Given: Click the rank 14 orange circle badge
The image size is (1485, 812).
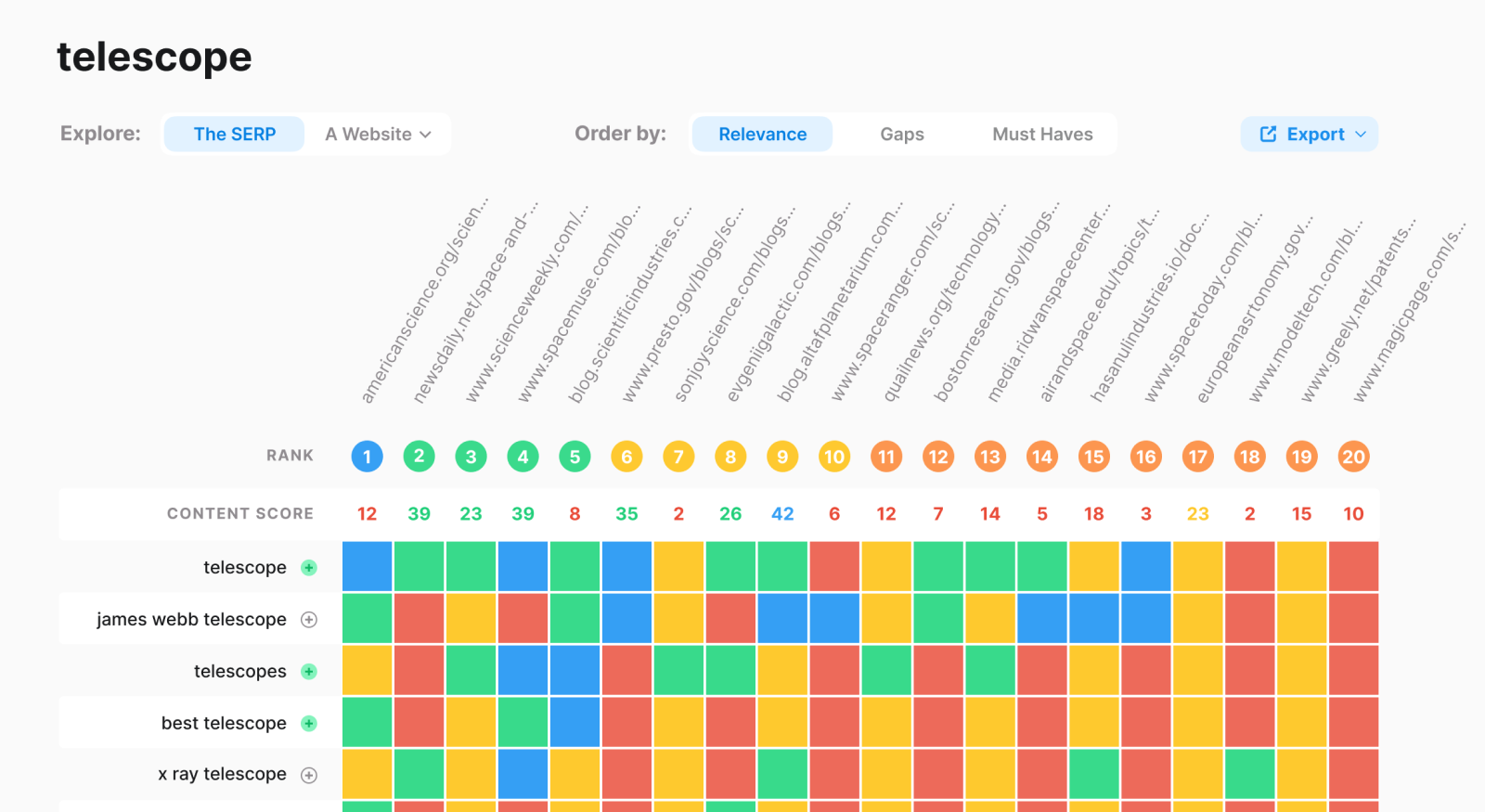Looking at the screenshot, I should click(1042, 457).
